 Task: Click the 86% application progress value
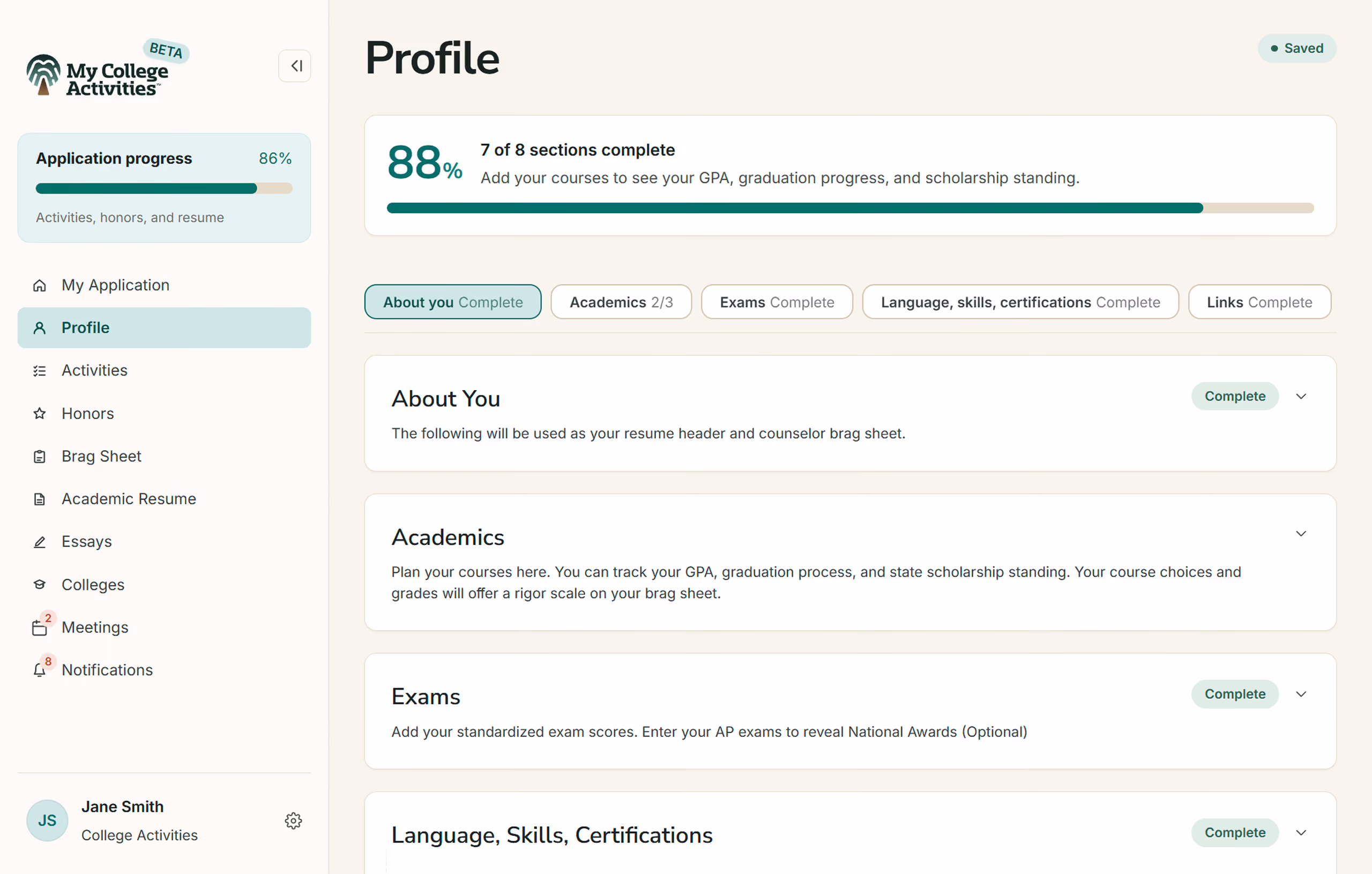[x=275, y=159]
